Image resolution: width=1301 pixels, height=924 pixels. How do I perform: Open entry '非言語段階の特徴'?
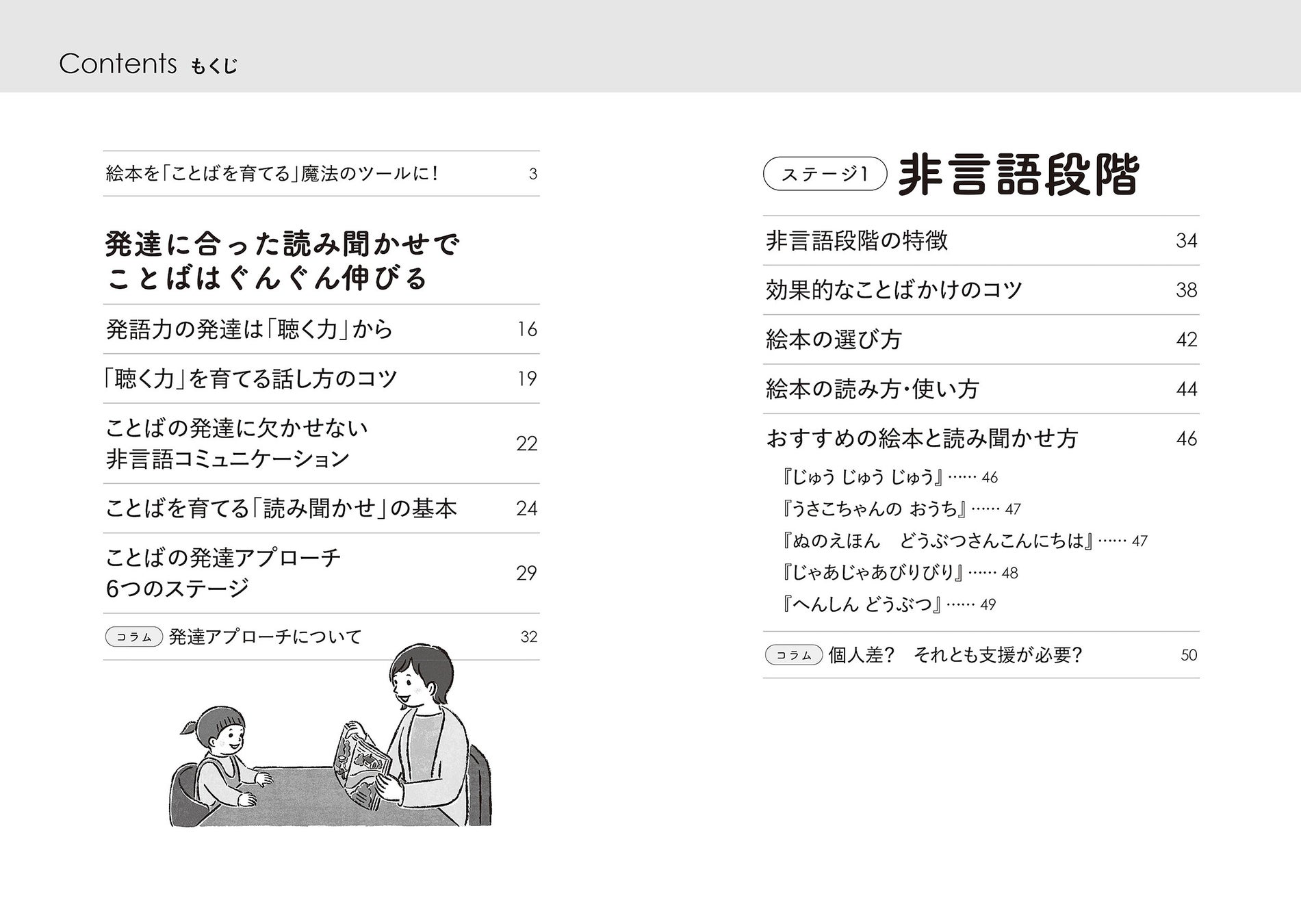click(x=857, y=241)
